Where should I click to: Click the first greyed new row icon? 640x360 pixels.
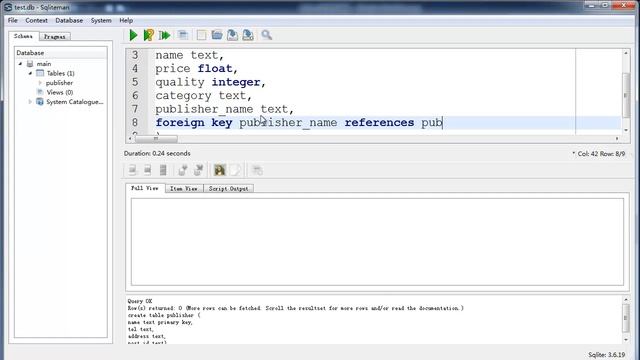(x=132, y=170)
